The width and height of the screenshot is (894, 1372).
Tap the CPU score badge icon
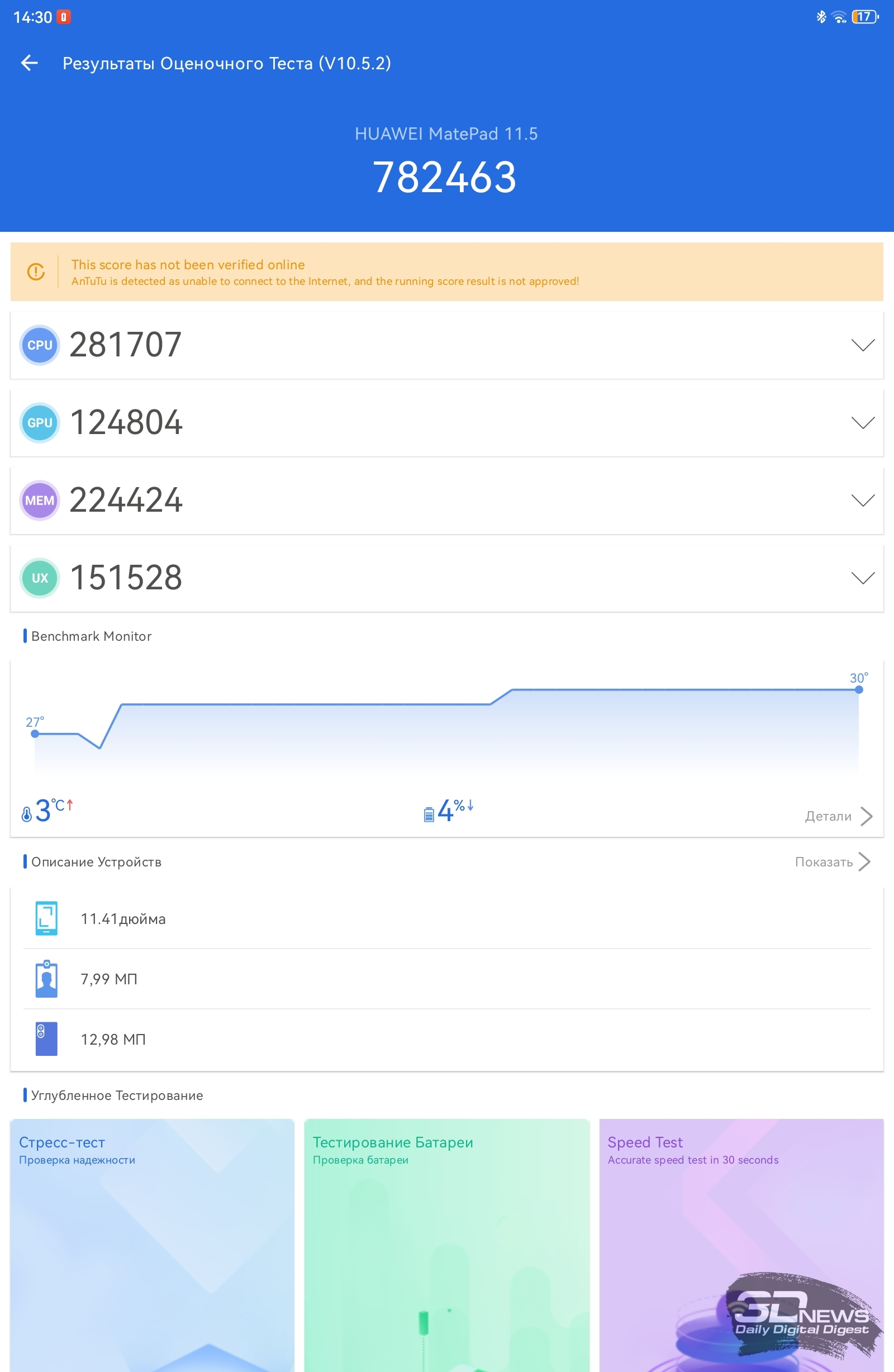(x=40, y=345)
